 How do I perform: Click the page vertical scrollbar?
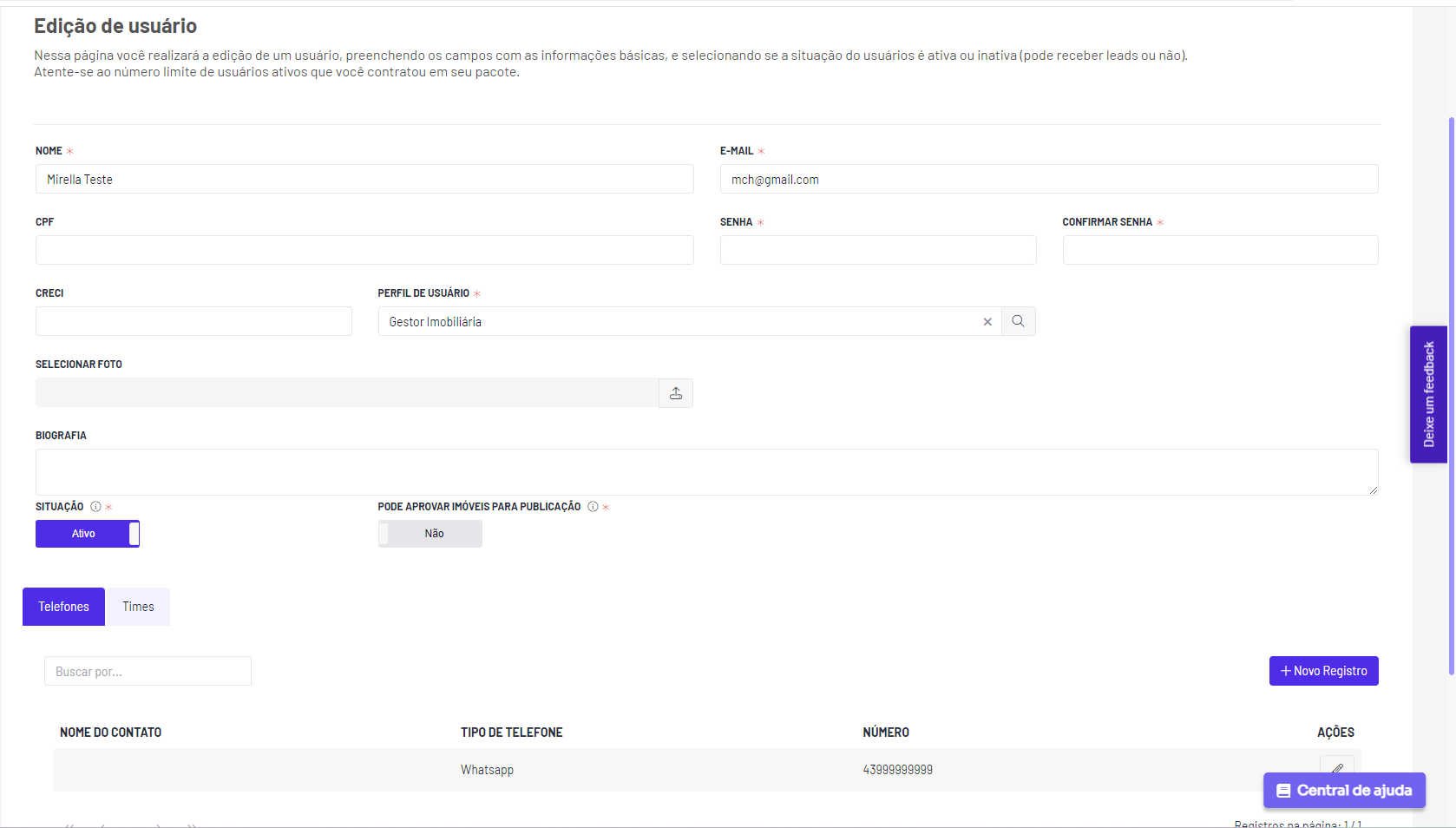click(x=1452, y=396)
